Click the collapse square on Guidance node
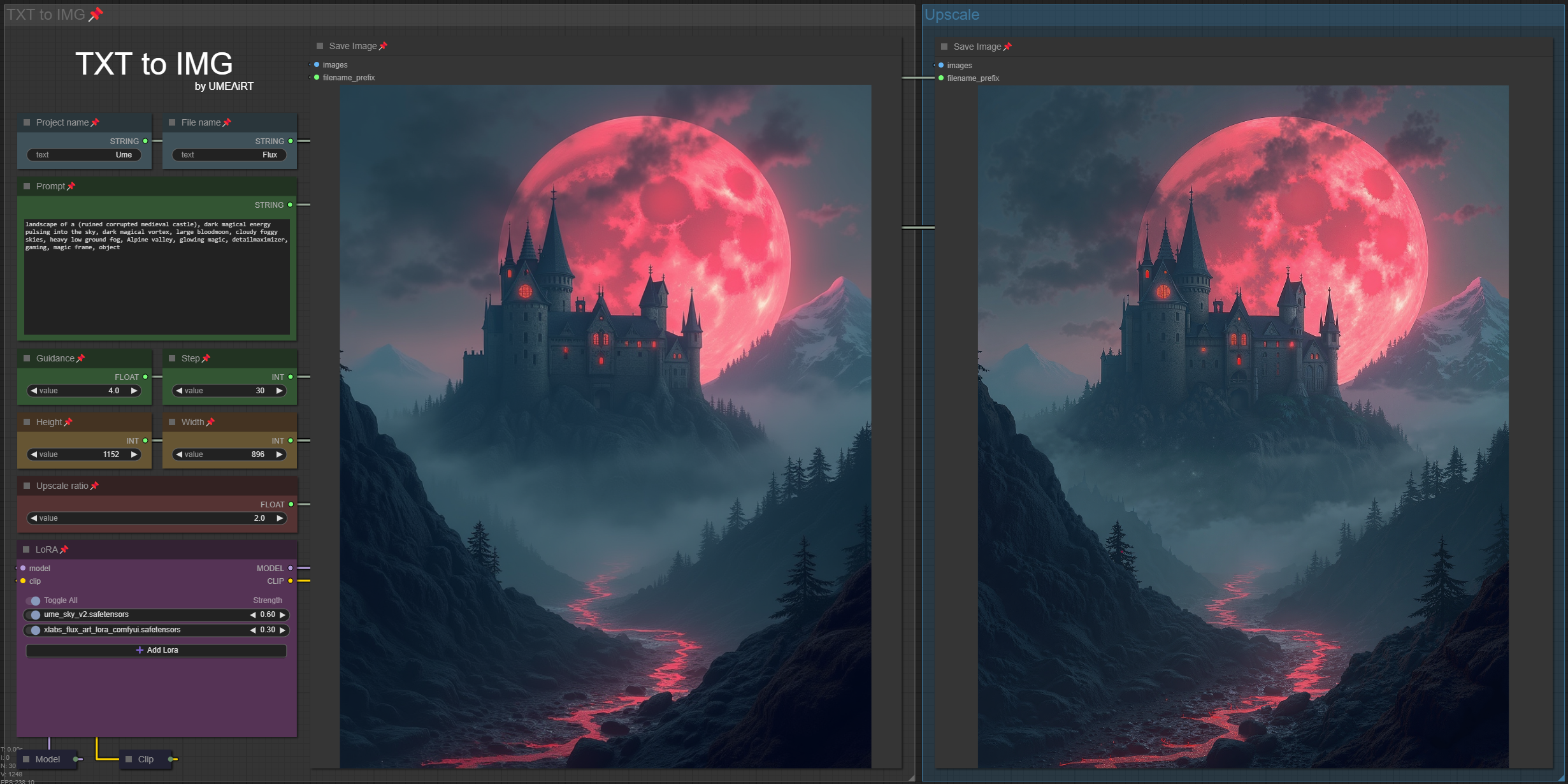 click(27, 358)
